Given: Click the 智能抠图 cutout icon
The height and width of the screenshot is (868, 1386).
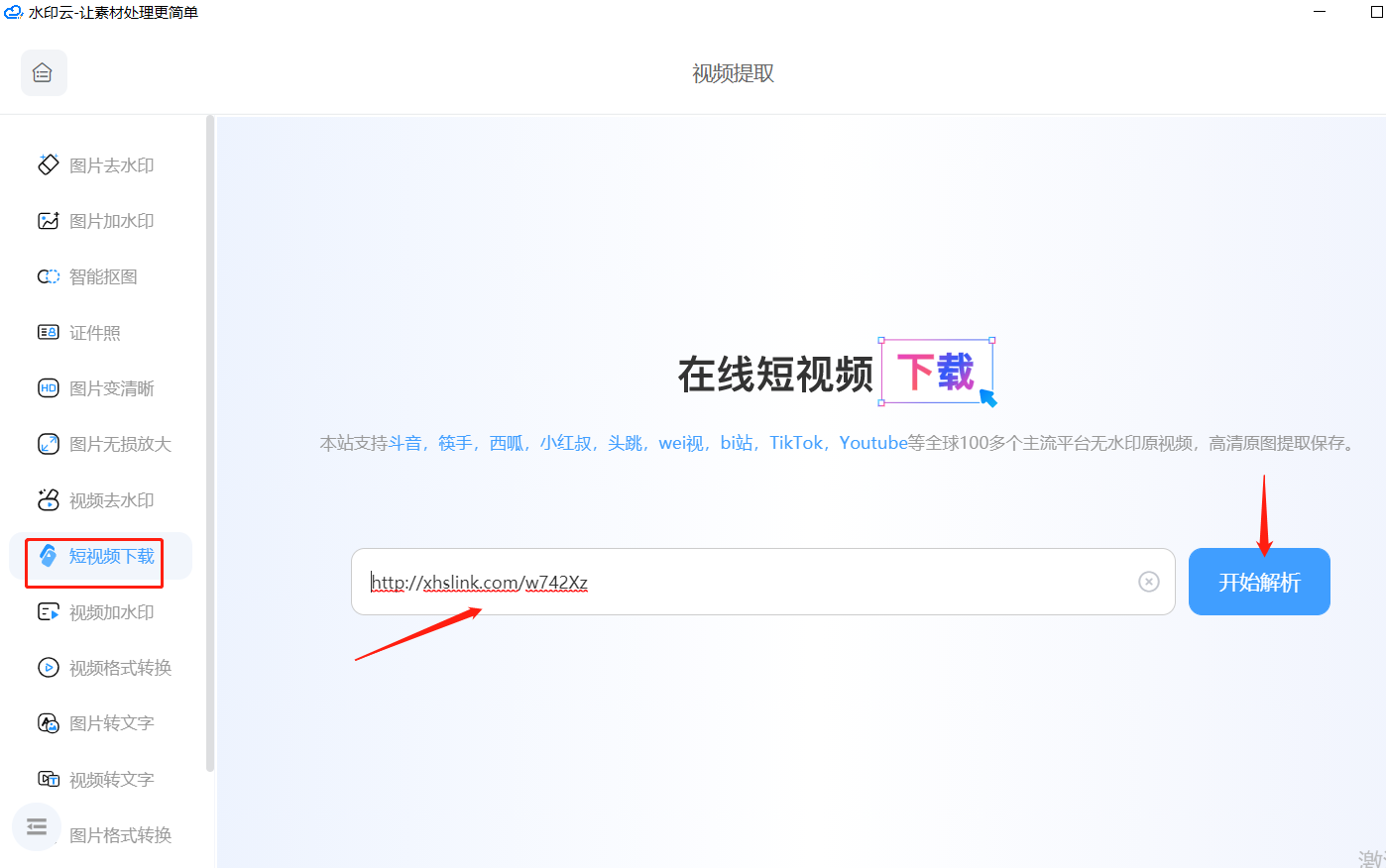Looking at the screenshot, I should (x=49, y=276).
